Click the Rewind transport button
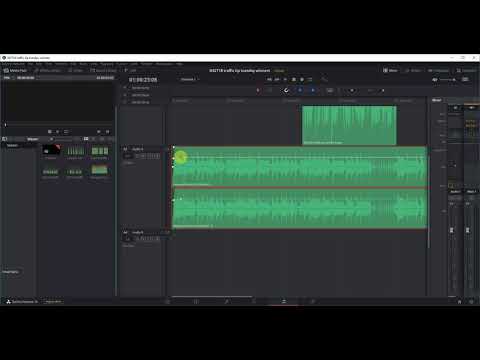The image size is (480, 360). pos(269,79)
